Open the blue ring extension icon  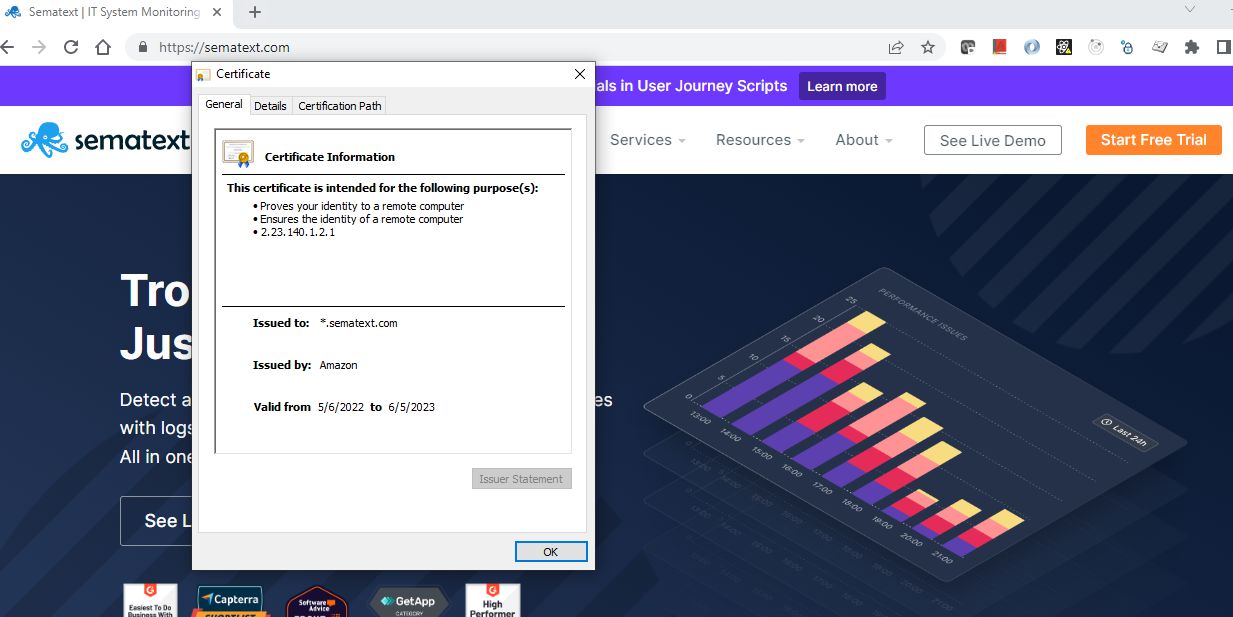point(1031,47)
